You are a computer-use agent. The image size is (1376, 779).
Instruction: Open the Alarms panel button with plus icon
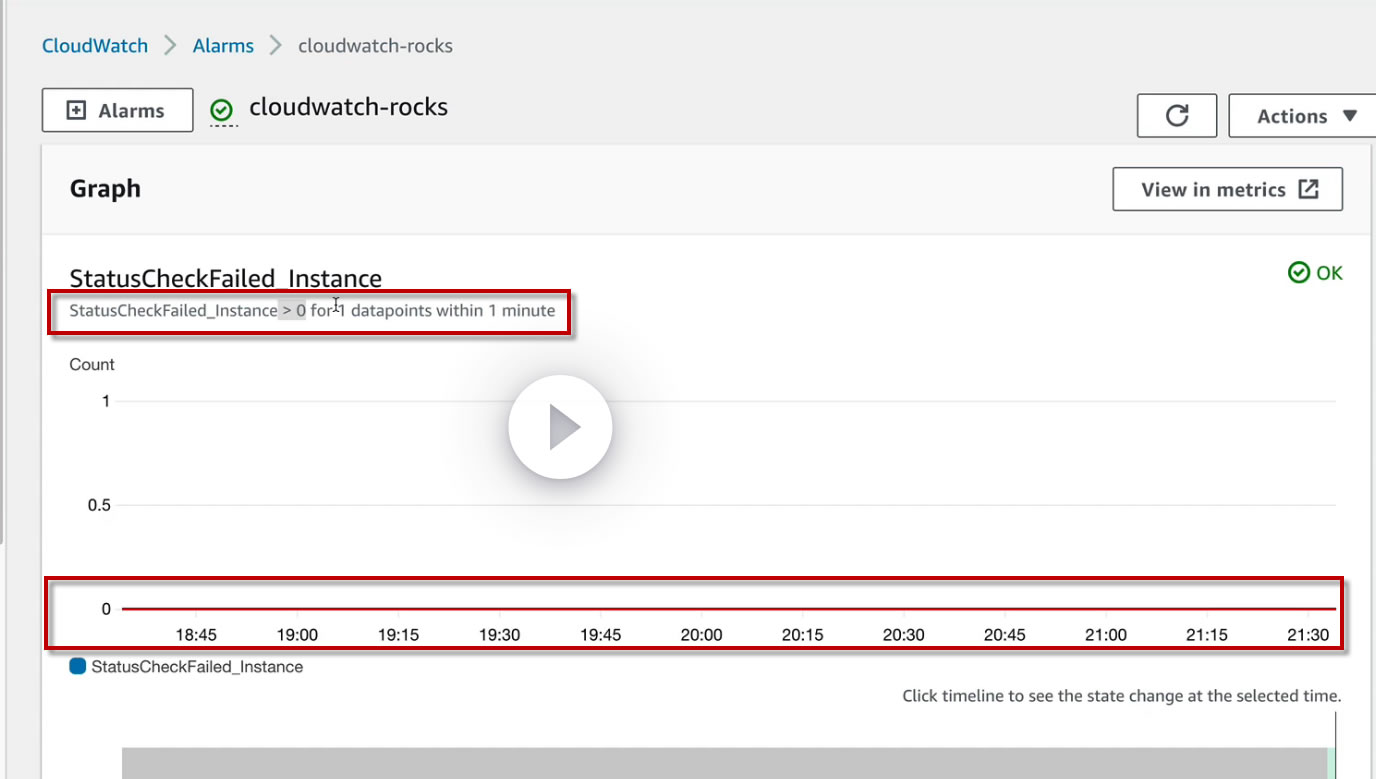[117, 111]
